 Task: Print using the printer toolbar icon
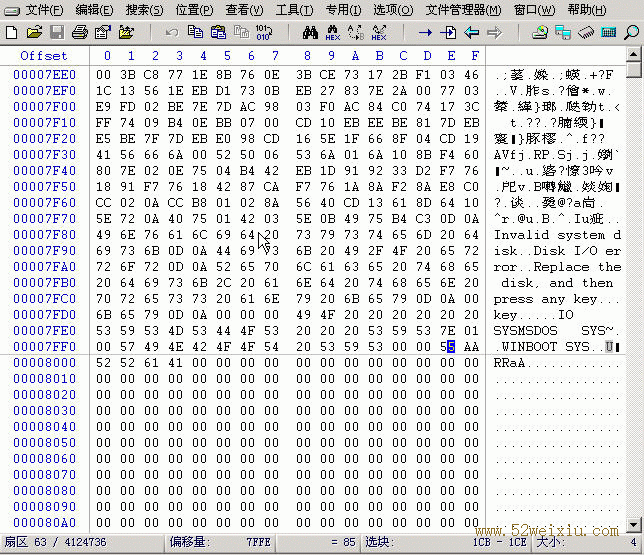[x=80, y=32]
